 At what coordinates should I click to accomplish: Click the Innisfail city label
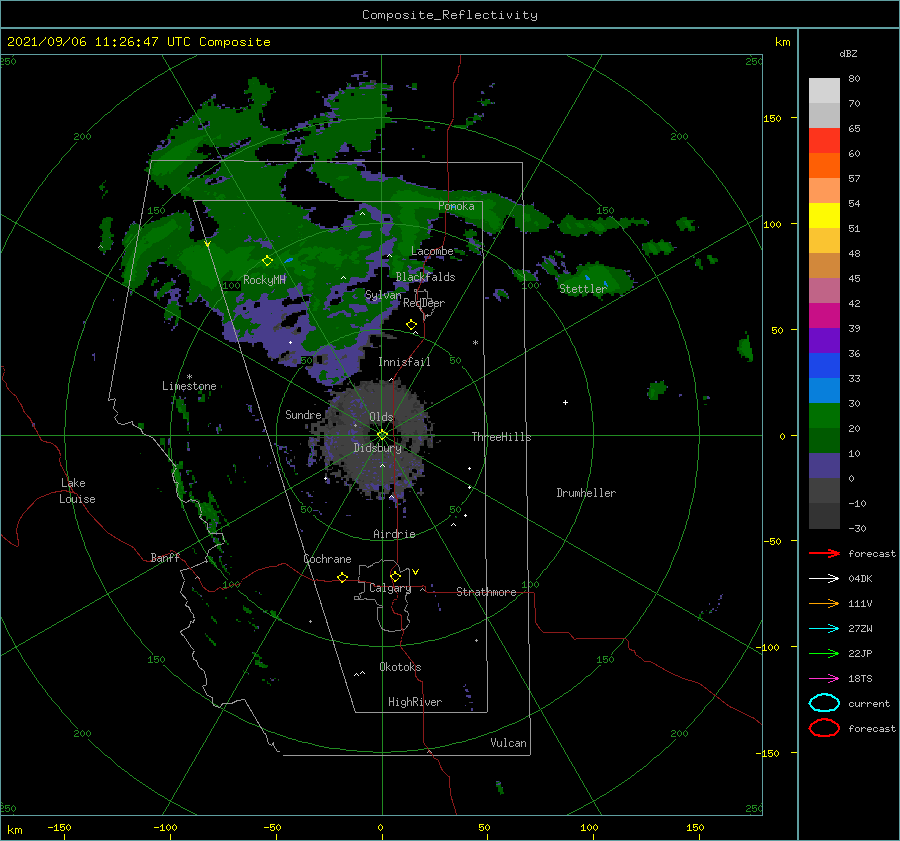point(404,362)
